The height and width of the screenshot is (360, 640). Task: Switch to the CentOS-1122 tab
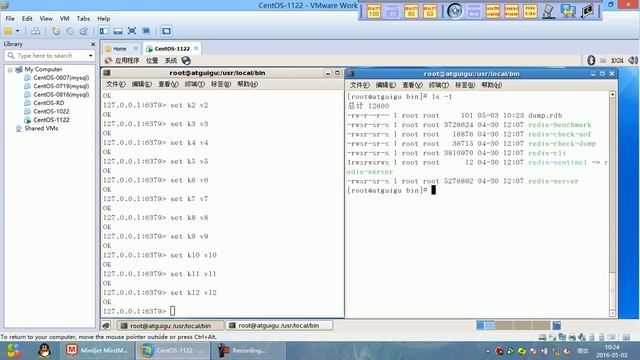tap(172, 49)
